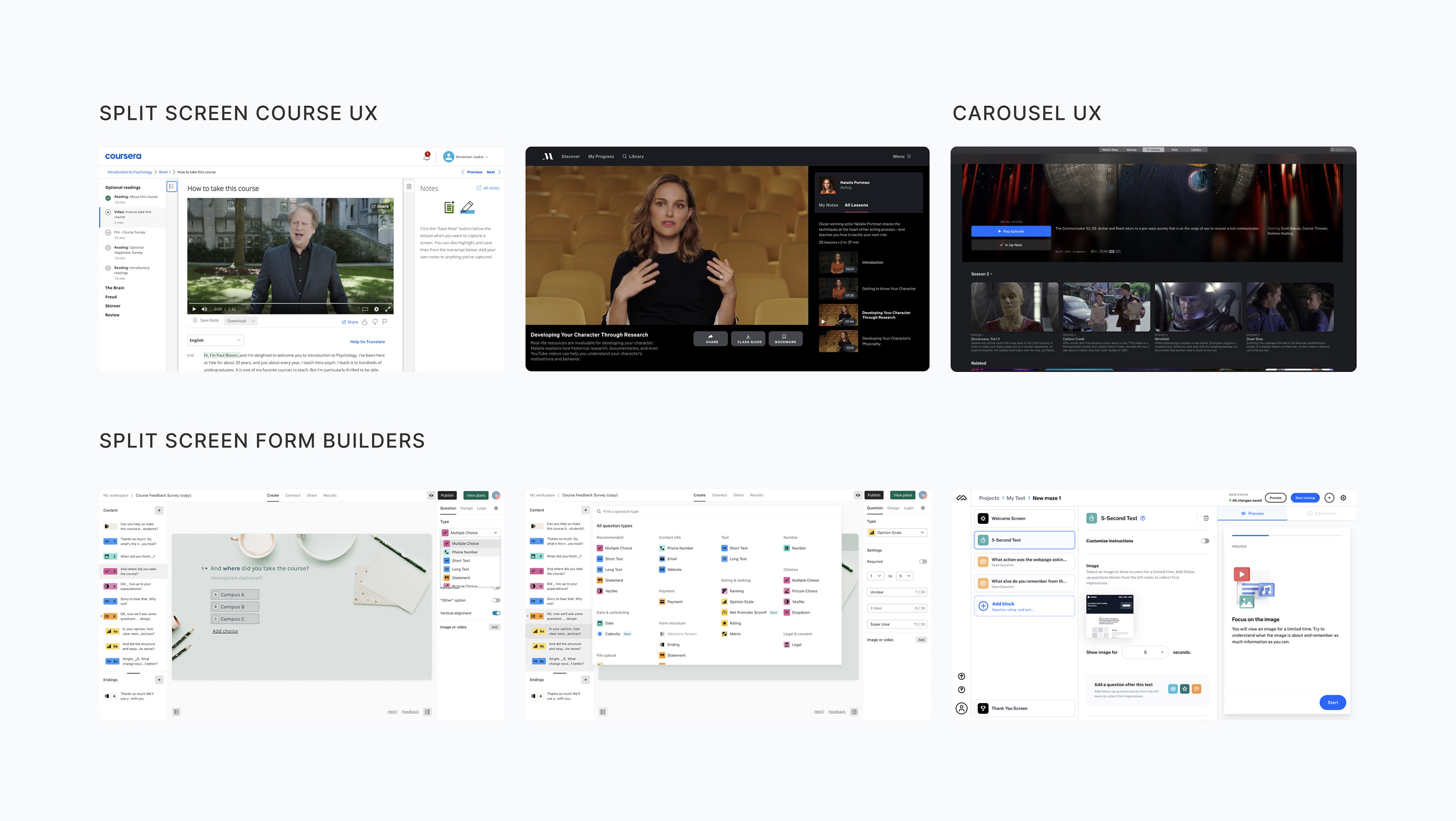Click thumbs up icon below Coursera video
Screen dimensions: 1456x821
[x=365, y=322]
